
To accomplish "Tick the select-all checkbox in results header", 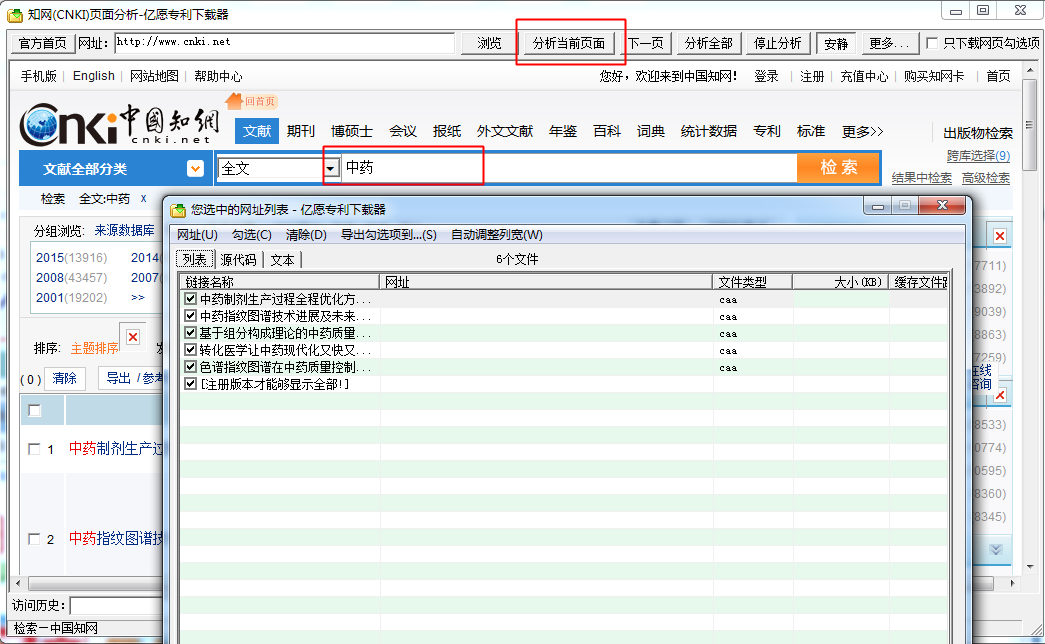I will 35,410.
